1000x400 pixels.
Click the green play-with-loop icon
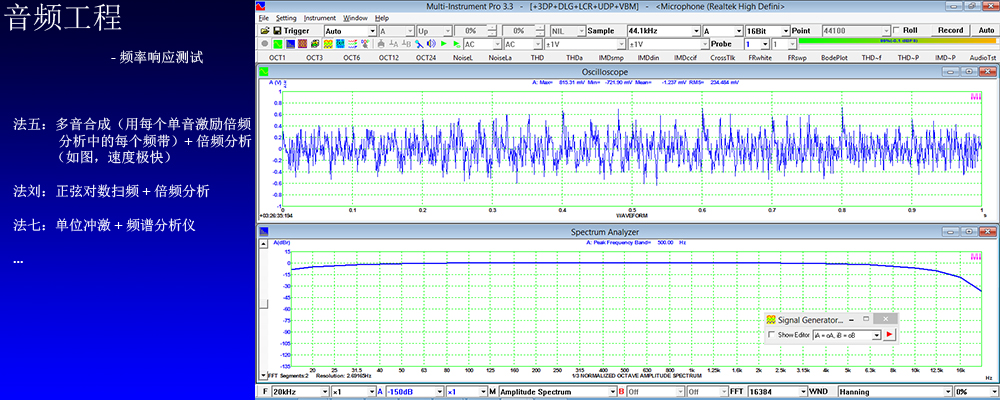pos(457,44)
